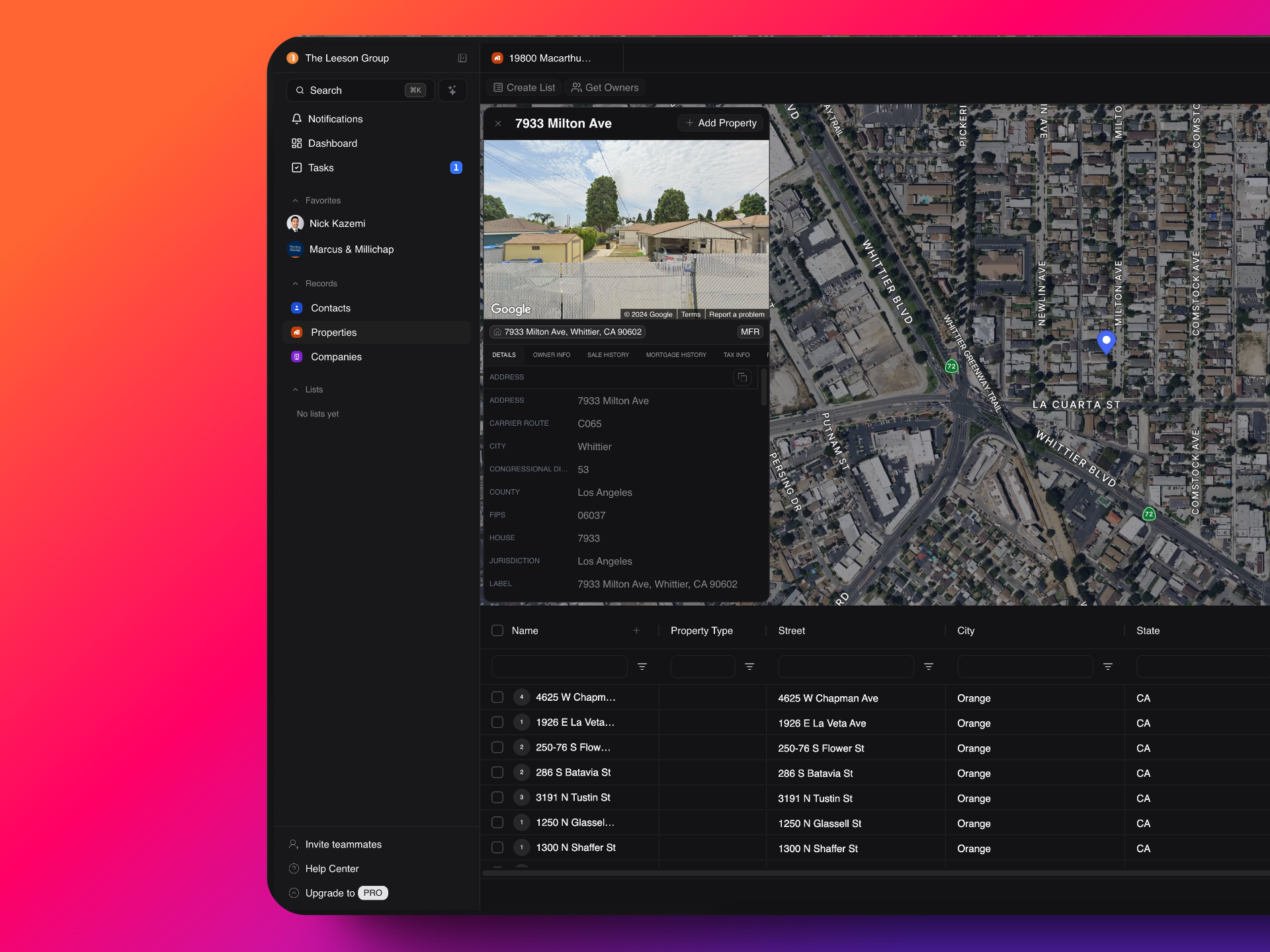Click the Get Owners button
This screenshot has width=1270, height=952.
[605, 87]
